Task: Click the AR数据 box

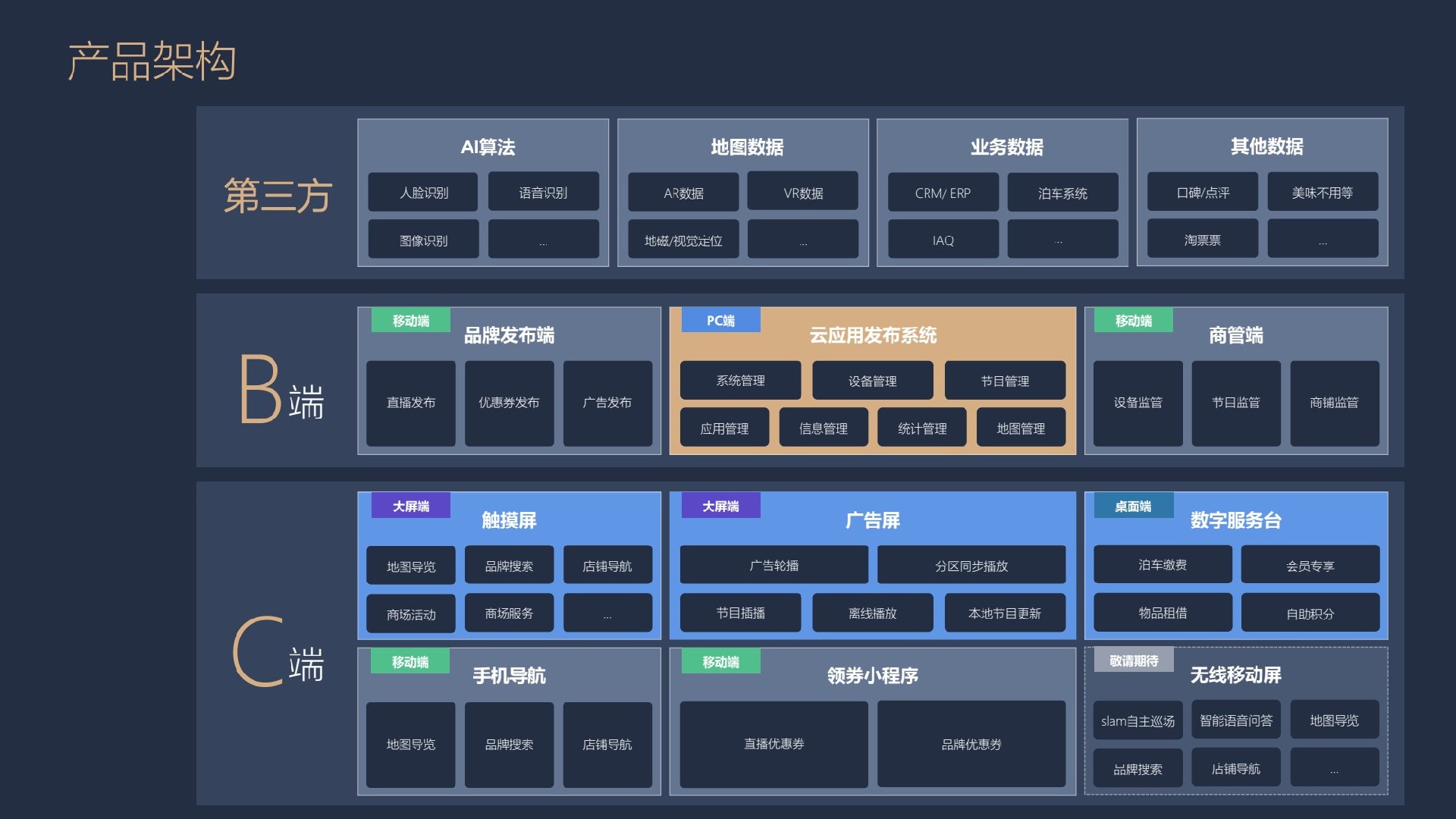Action: pyautogui.click(x=683, y=193)
